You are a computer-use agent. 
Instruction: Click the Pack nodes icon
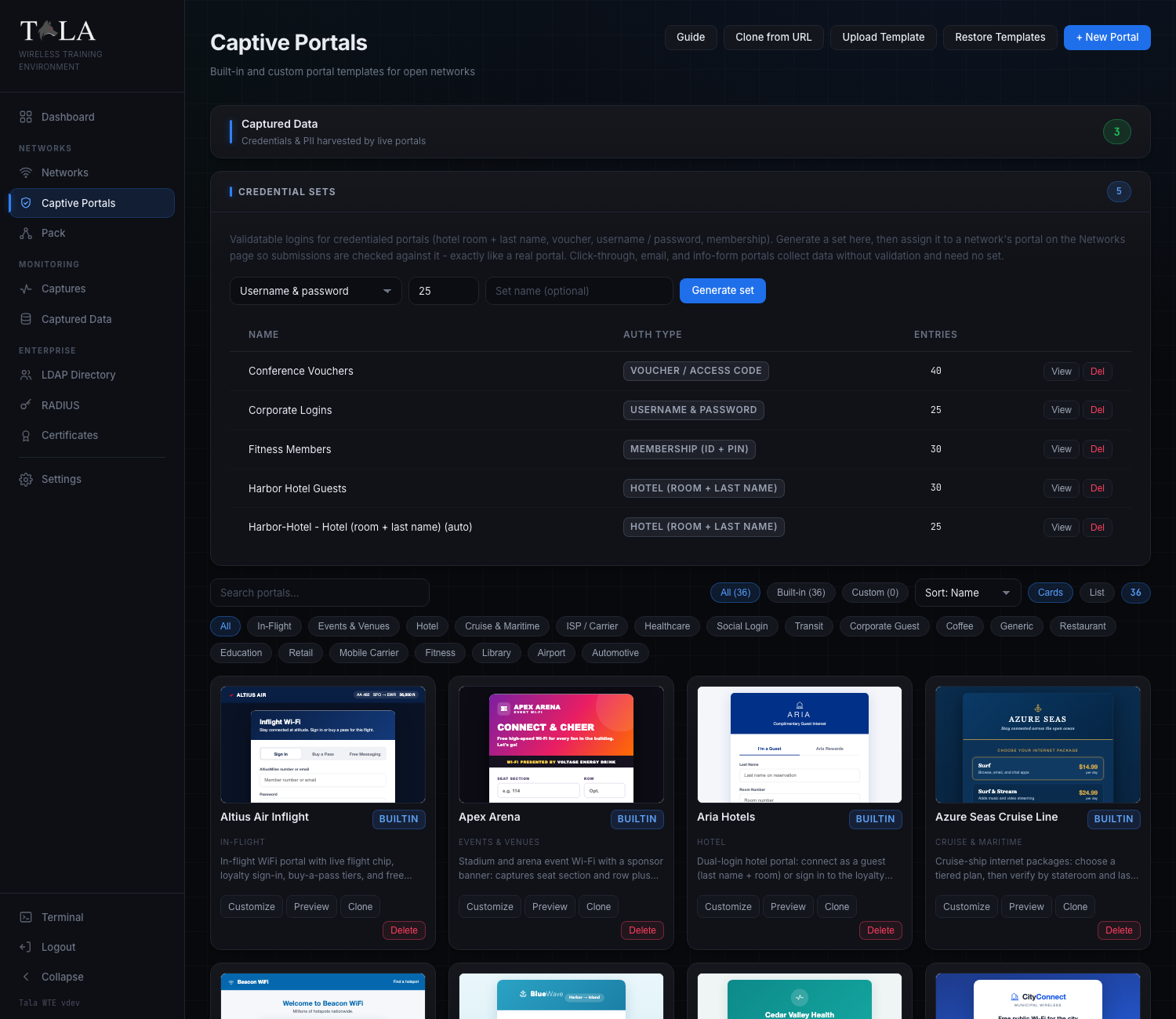[x=26, y=233]
